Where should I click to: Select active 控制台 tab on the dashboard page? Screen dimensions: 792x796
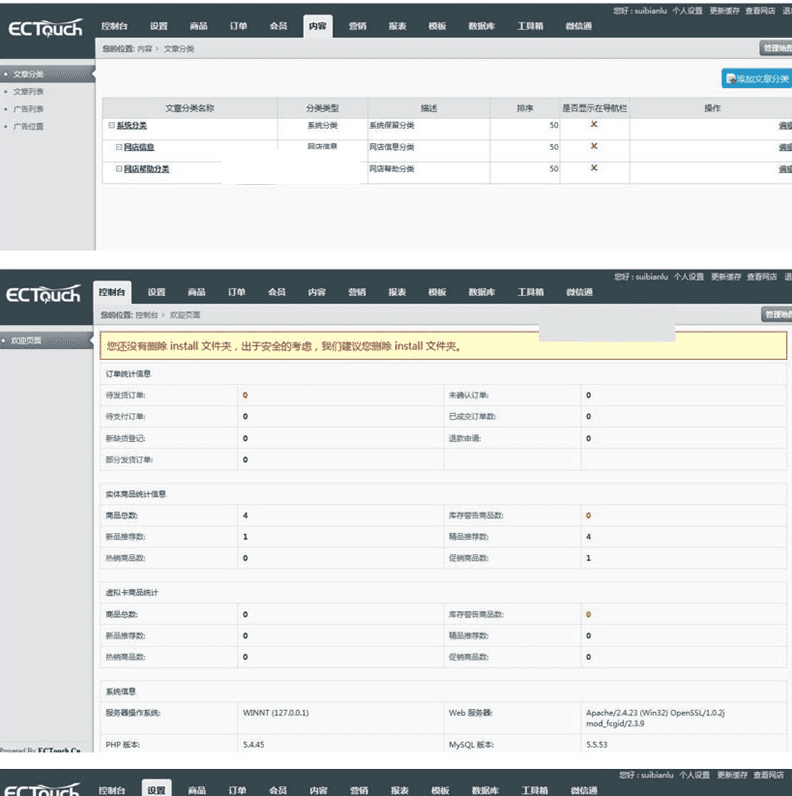[112, 292]
